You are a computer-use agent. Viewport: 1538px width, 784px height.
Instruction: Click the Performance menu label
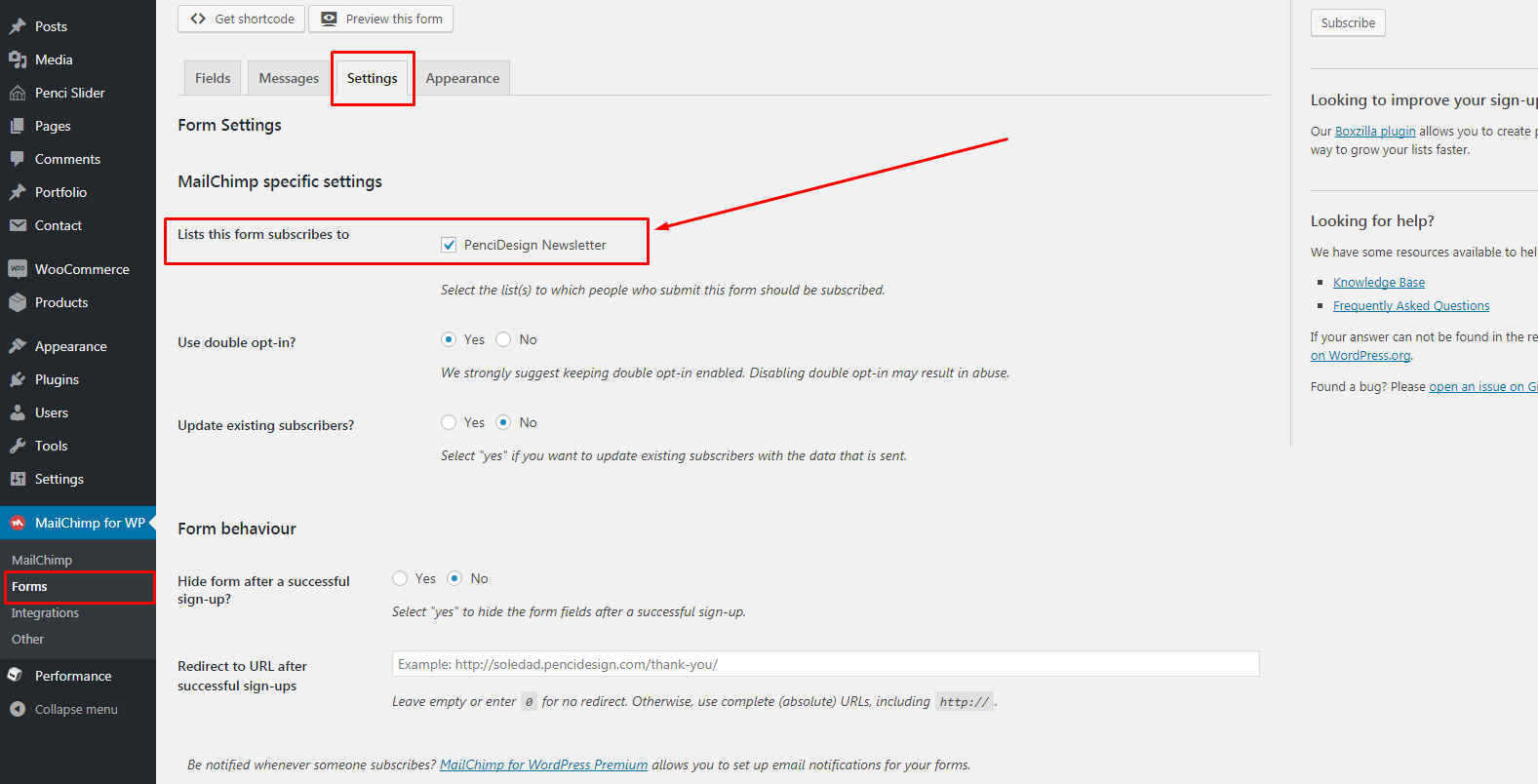pos(73,676)
